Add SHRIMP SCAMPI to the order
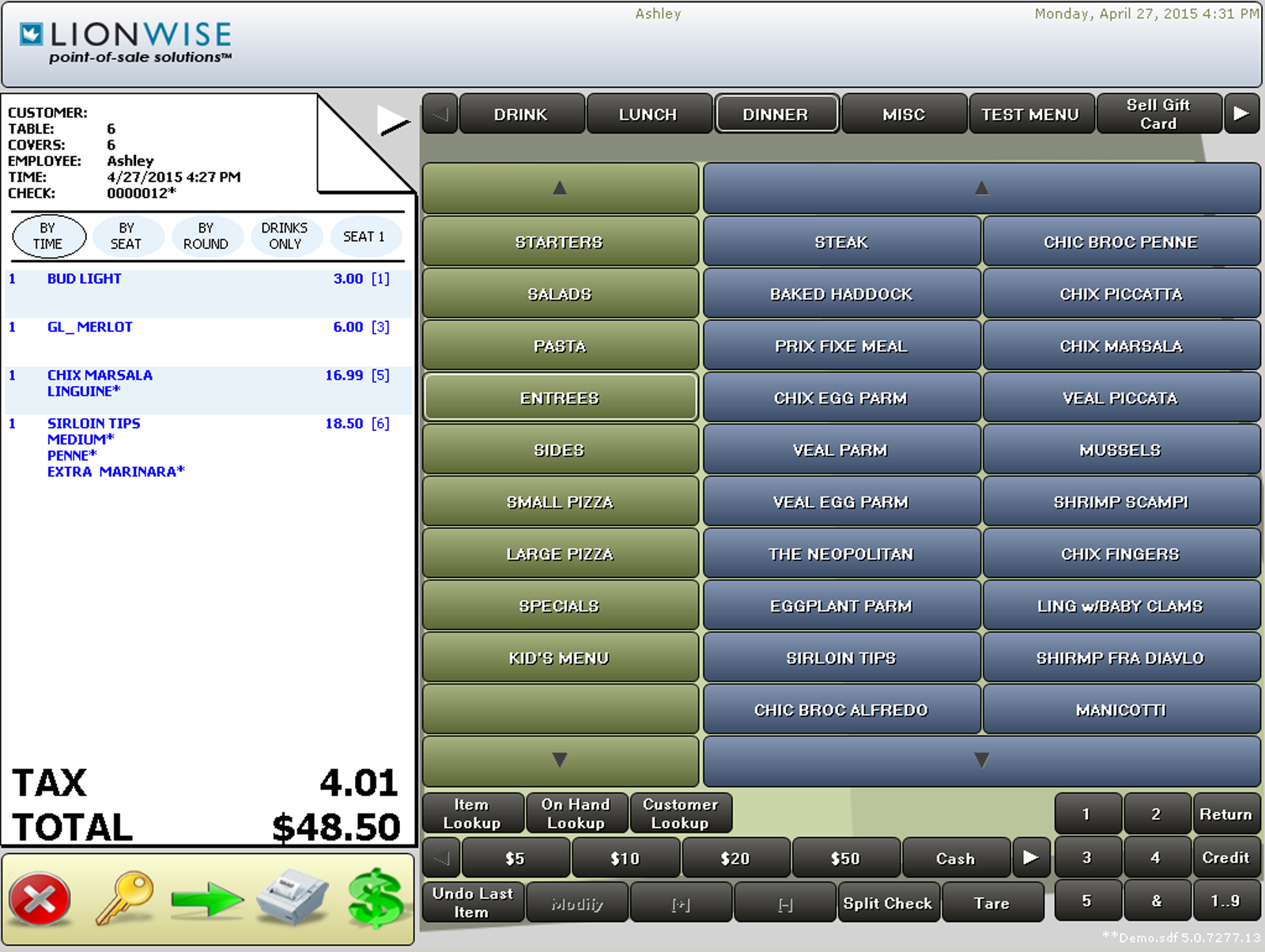 (x=1120, y=502)
